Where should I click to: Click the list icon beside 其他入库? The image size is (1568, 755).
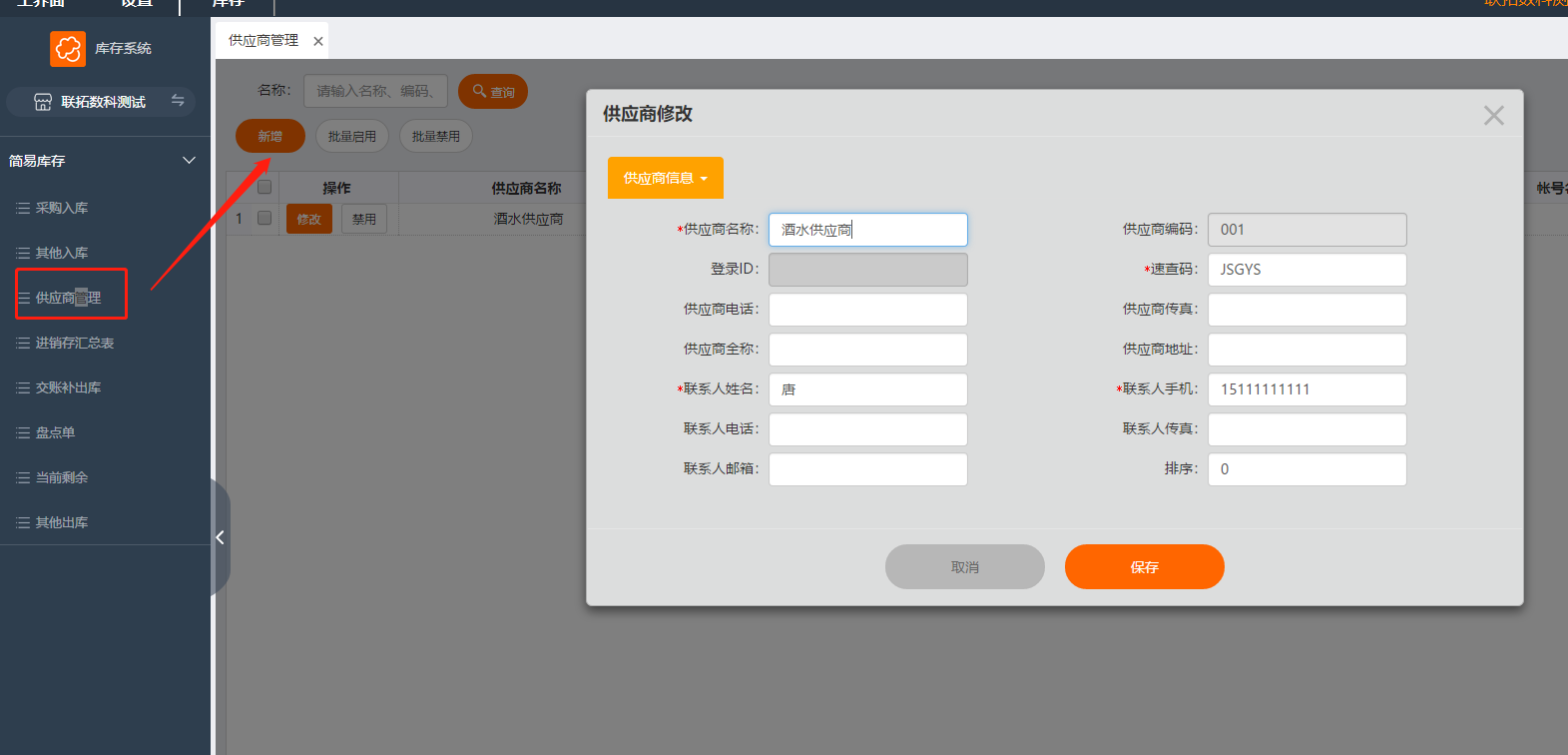[23, 253]
